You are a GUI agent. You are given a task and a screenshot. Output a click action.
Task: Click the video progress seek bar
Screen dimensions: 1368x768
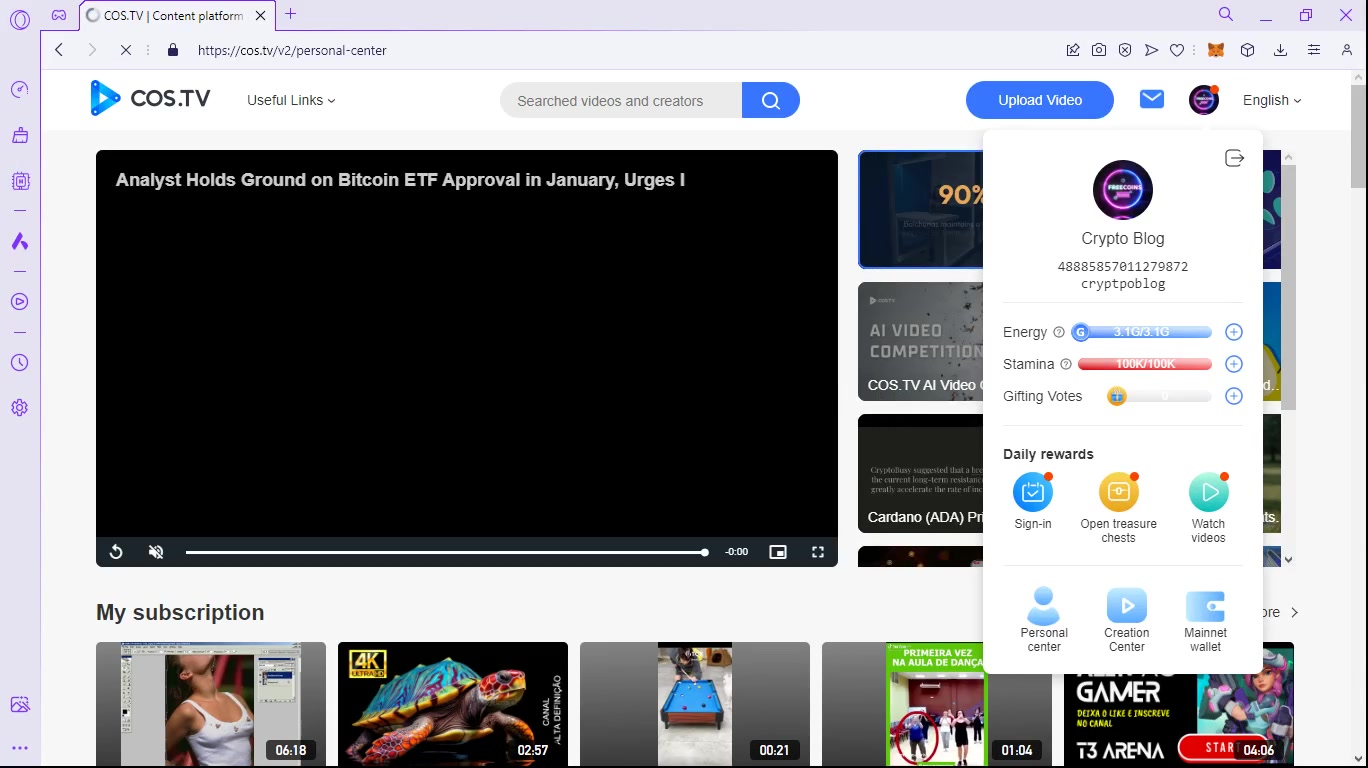[447, 552]
